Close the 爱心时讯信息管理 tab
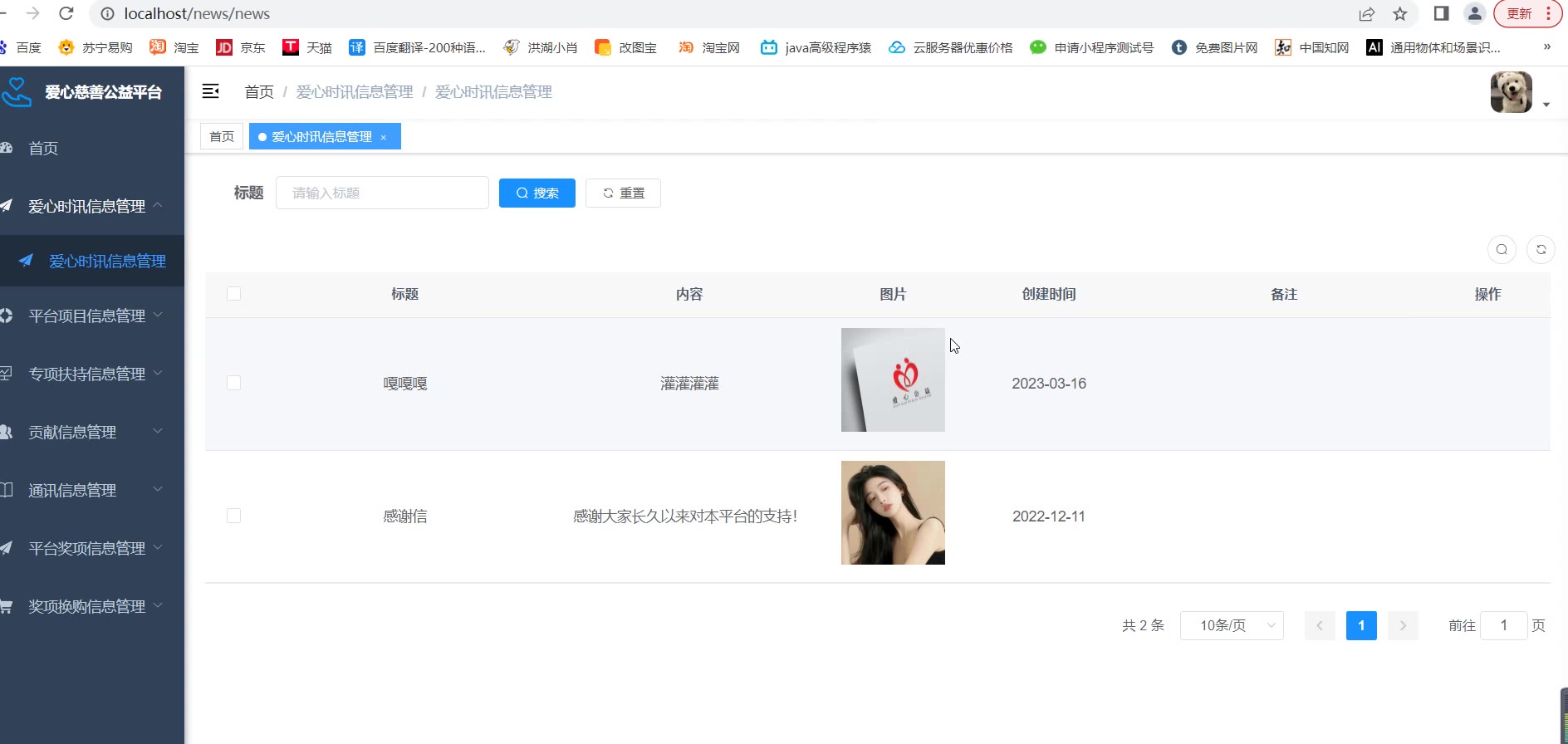This screenshot has height=744, width=1568. pyautogui.click(x=384, y=137)
